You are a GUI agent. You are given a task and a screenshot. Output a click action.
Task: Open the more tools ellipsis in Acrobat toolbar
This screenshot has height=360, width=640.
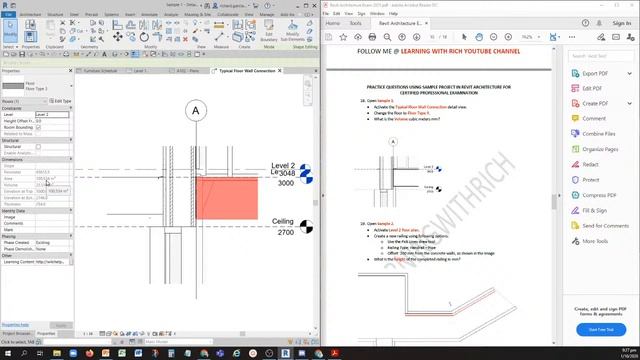(x=572, y=37)
